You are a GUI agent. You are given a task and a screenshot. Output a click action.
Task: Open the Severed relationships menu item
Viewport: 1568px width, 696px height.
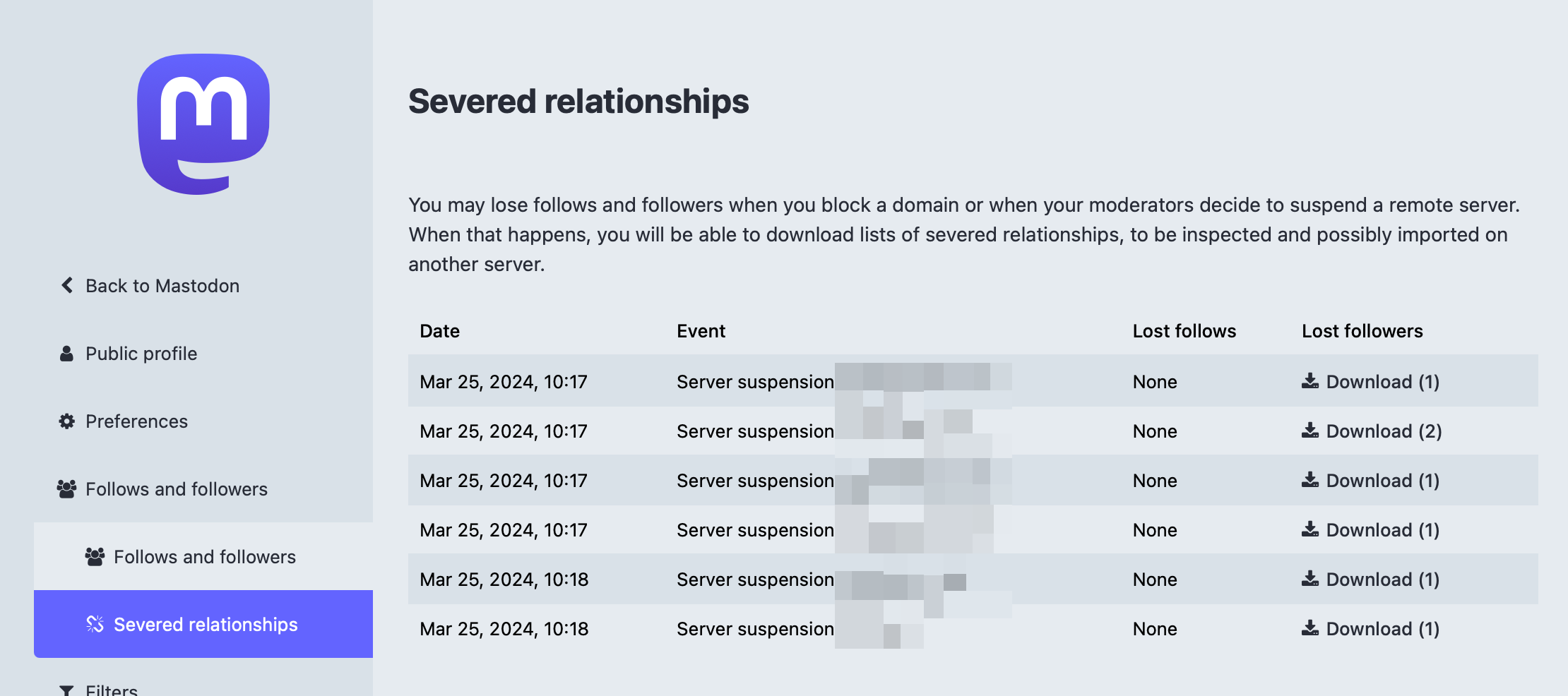tap(205, 625)
